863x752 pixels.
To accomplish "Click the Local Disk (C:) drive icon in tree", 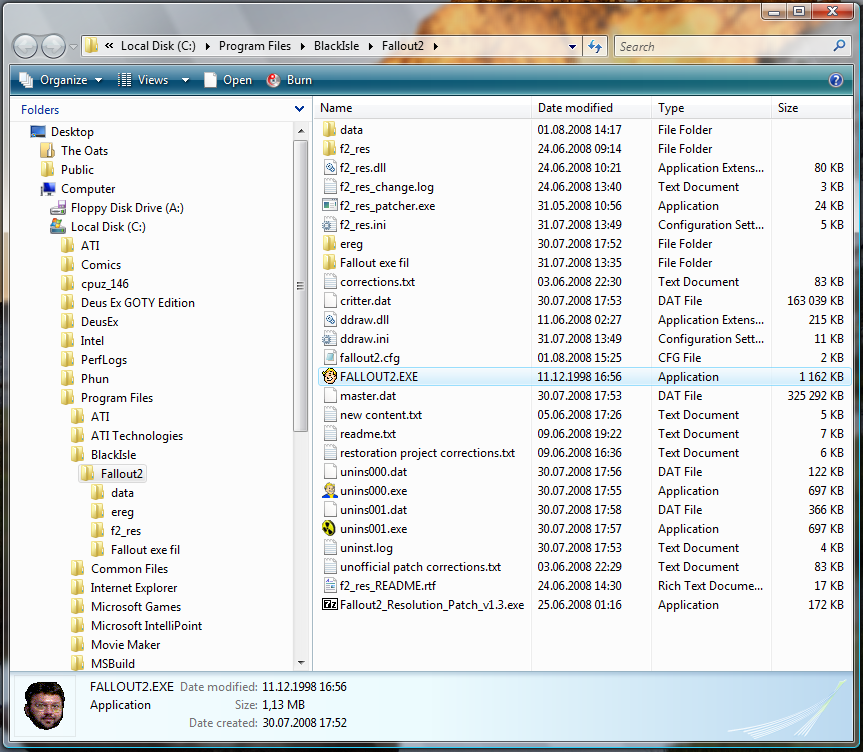I will pos(58,226).
